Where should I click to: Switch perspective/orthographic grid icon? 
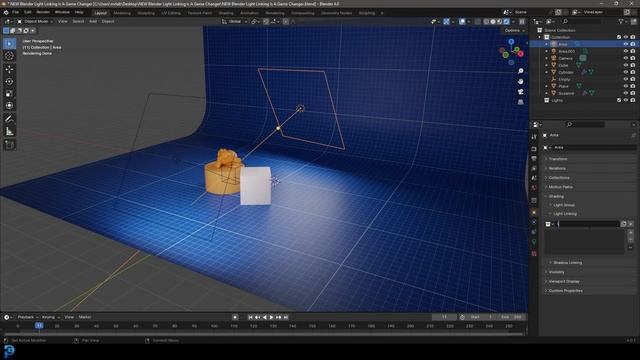520,102
